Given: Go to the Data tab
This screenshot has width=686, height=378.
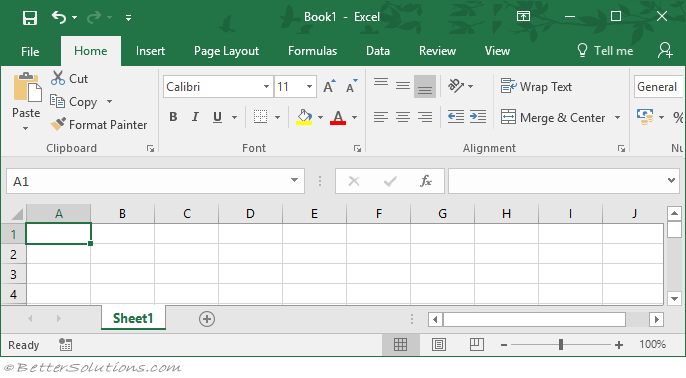Looking at the screenshot, I should pyautogui.click(x=378, y=51).
